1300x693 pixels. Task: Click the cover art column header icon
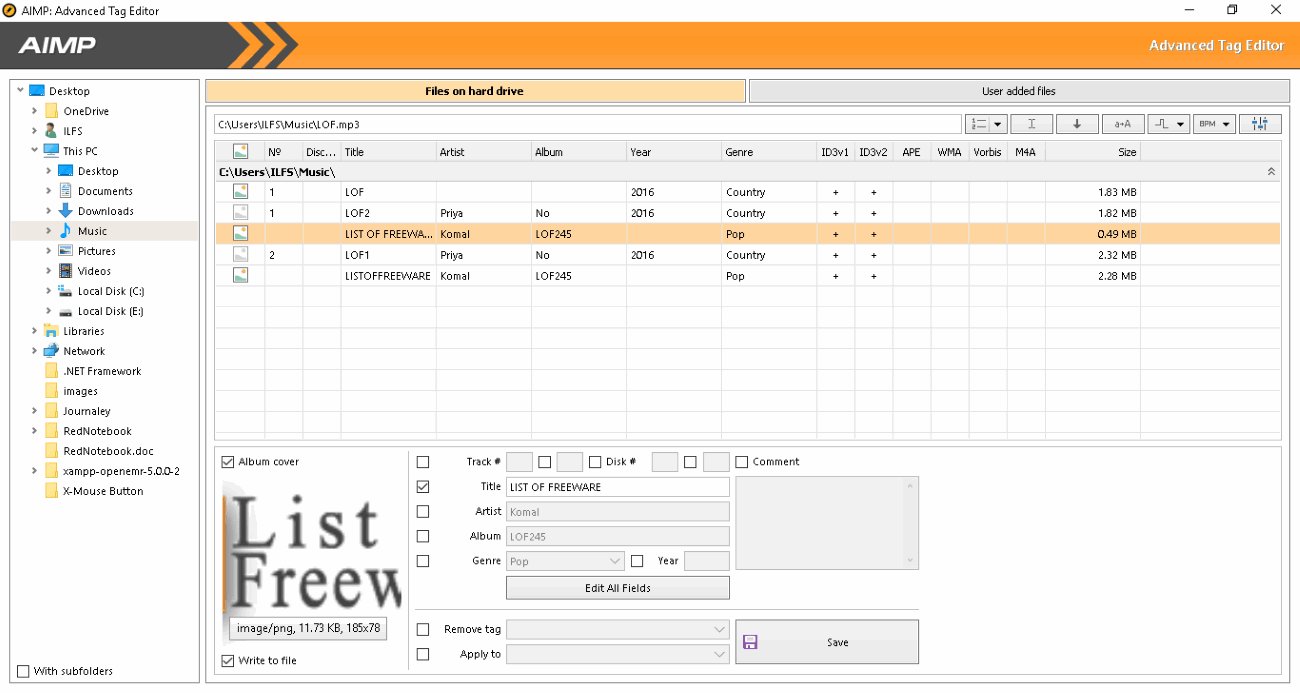pyautogui.click(x=240, y=152)
